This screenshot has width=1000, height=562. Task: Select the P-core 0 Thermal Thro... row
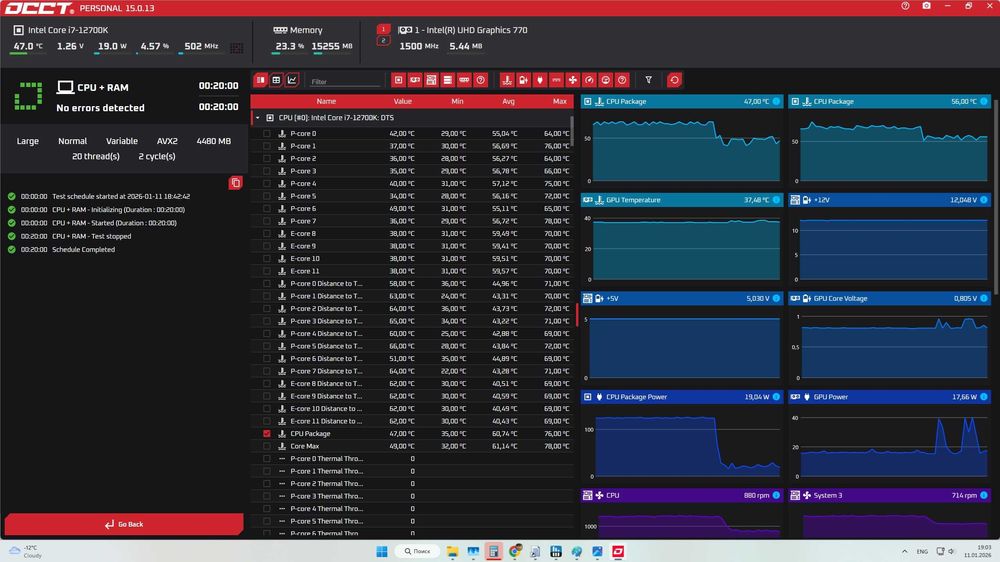pyautogui.click(x=411, y=459)
